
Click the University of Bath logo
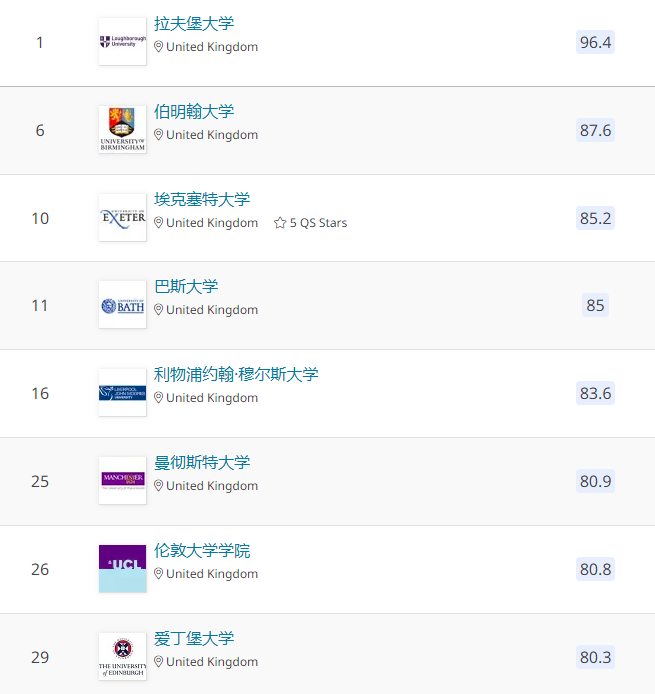122,306
